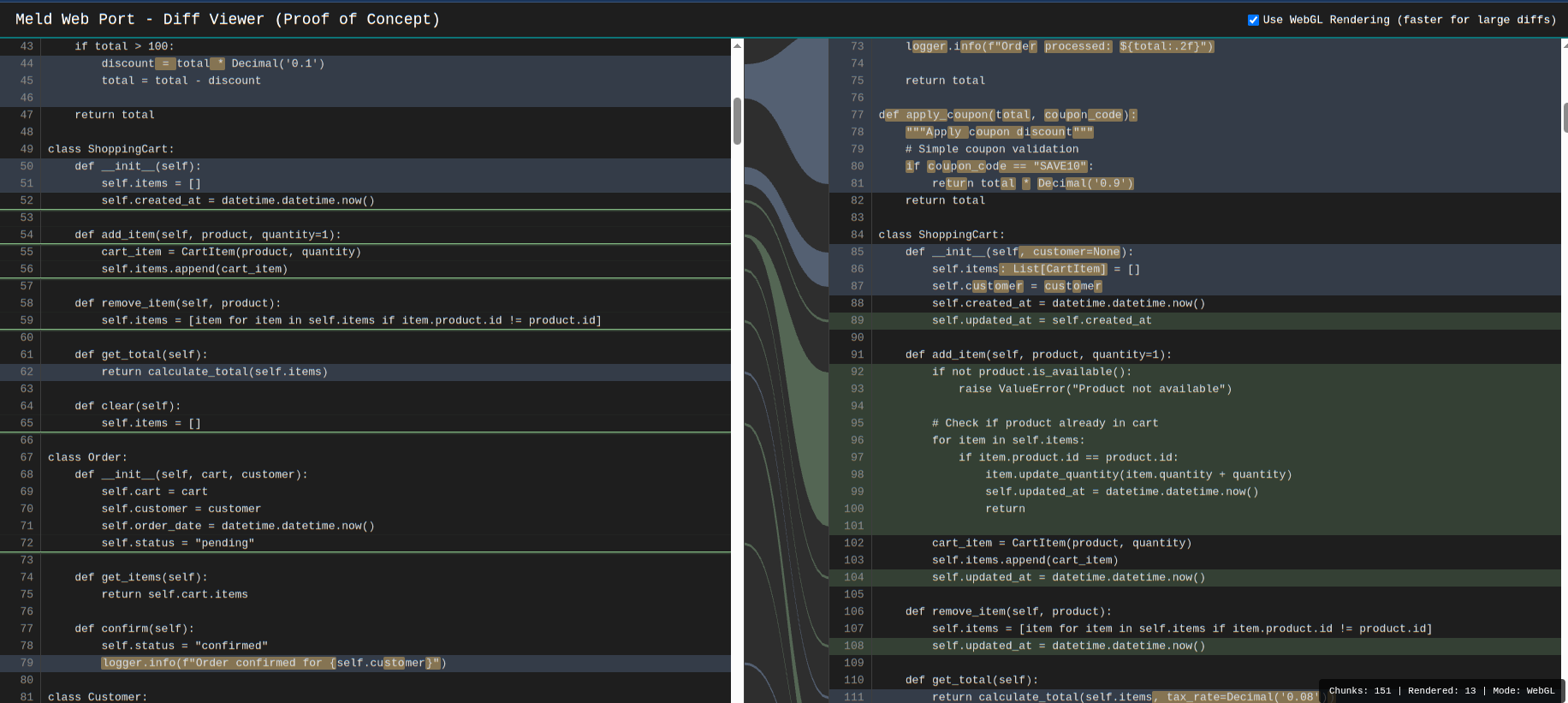
Task: Click right logger.info Order processed line
Action: tap(1060, 46)
